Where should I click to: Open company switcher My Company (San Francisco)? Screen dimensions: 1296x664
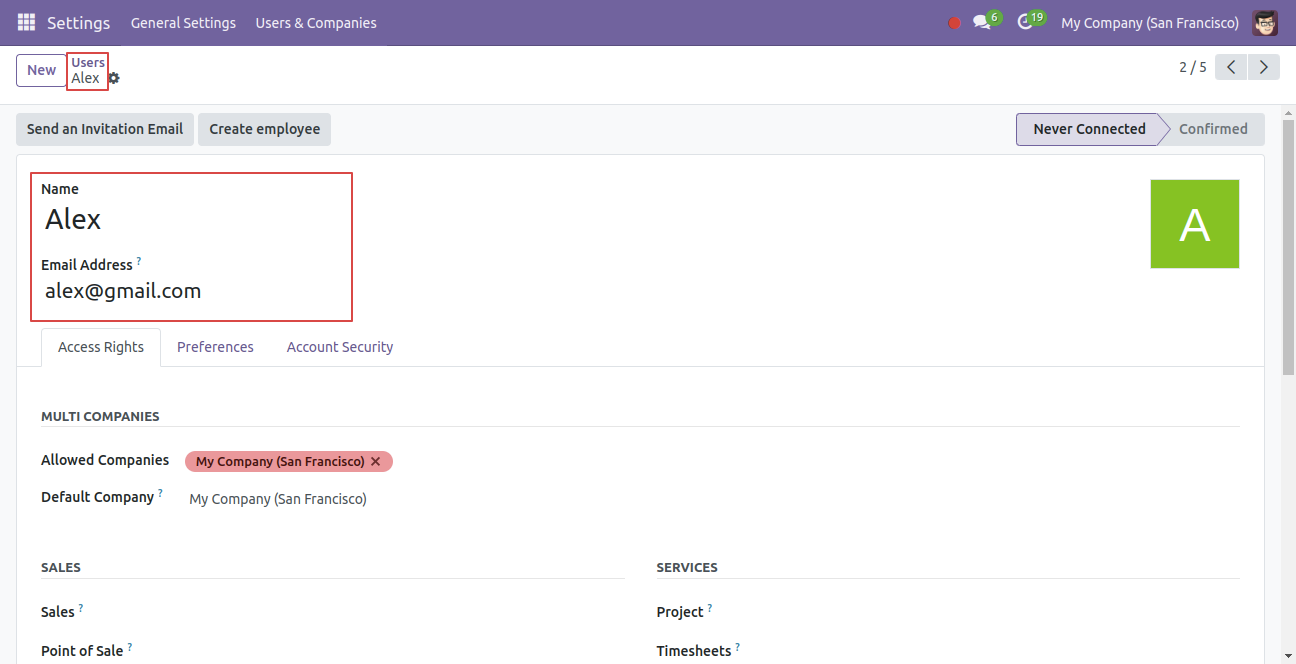point(1150,22)
